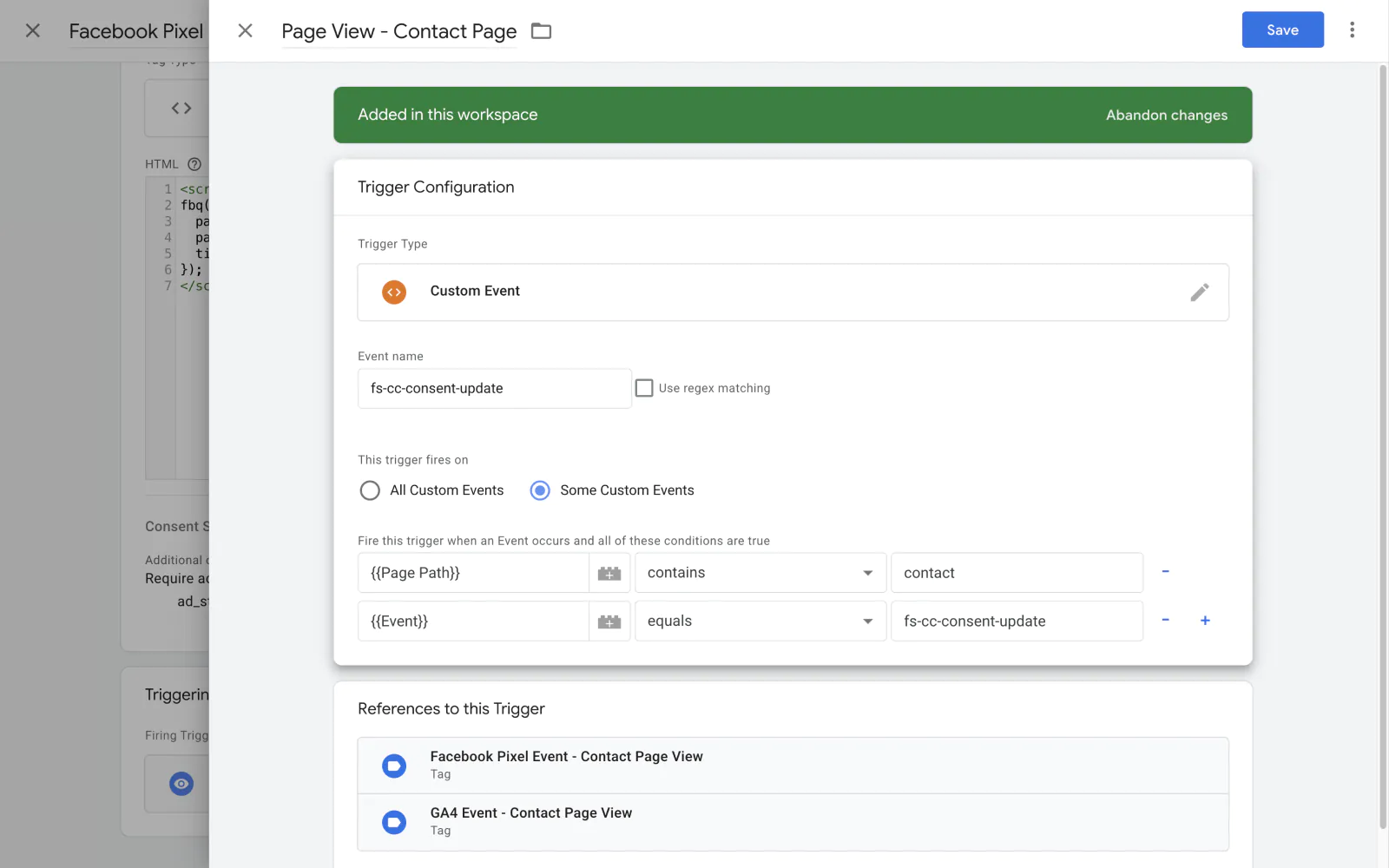The image size is (1389, 868).
Task: Open variable picker beside {{Event}} field
Action: [609, 621]
